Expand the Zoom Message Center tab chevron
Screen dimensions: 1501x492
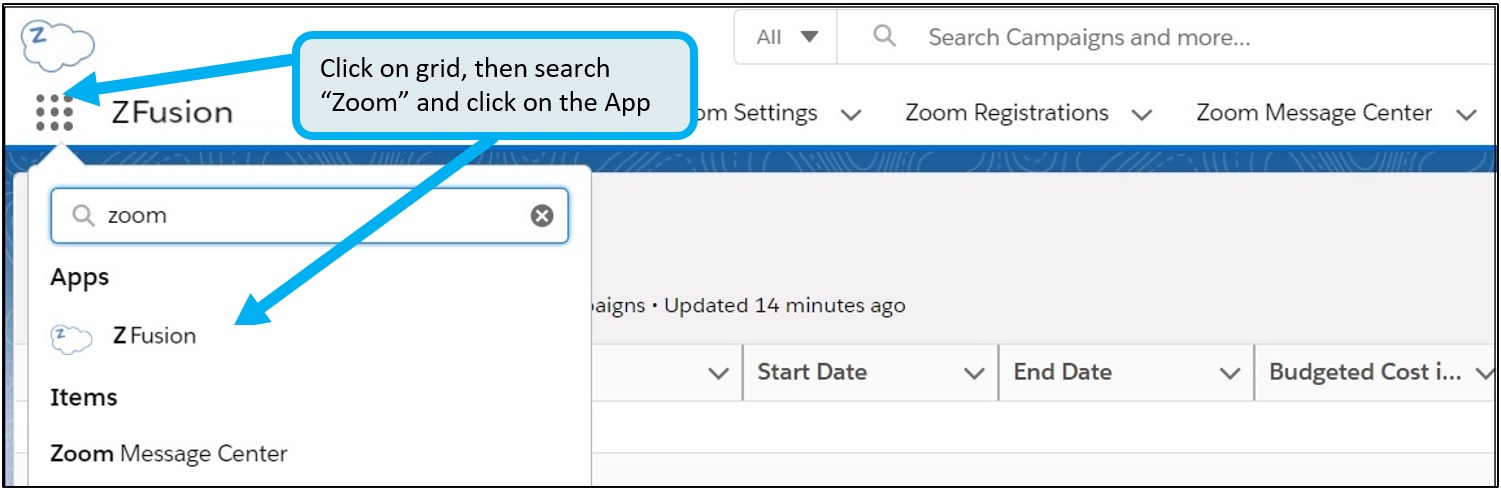coord(1466,115)
